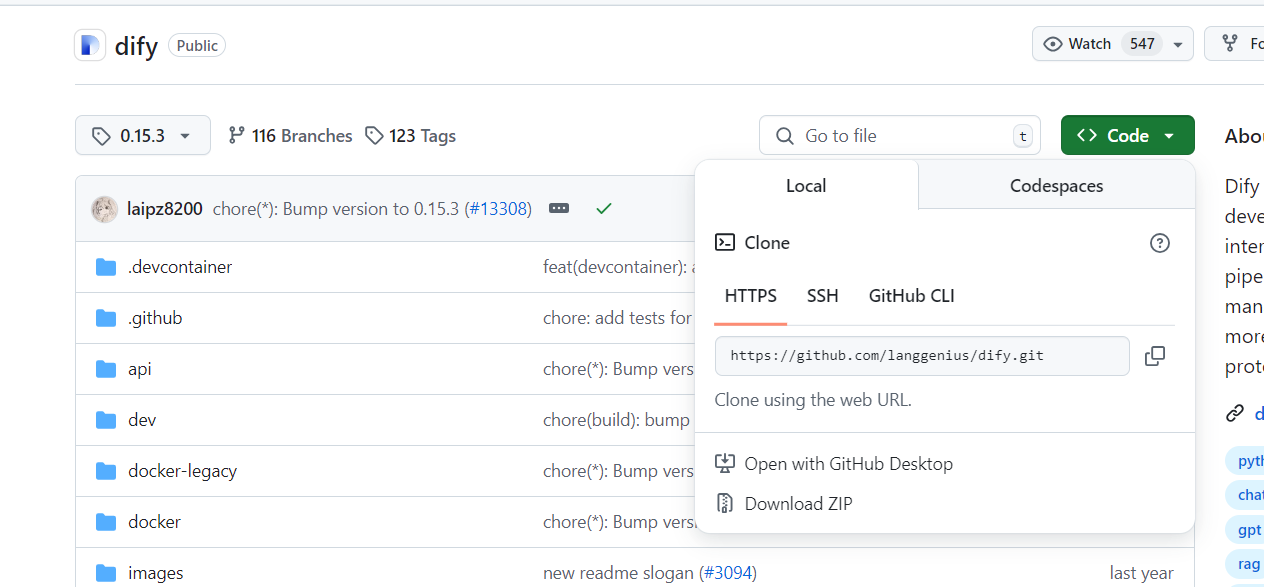Toggle the green Code dropdown button

point(1128,135)
